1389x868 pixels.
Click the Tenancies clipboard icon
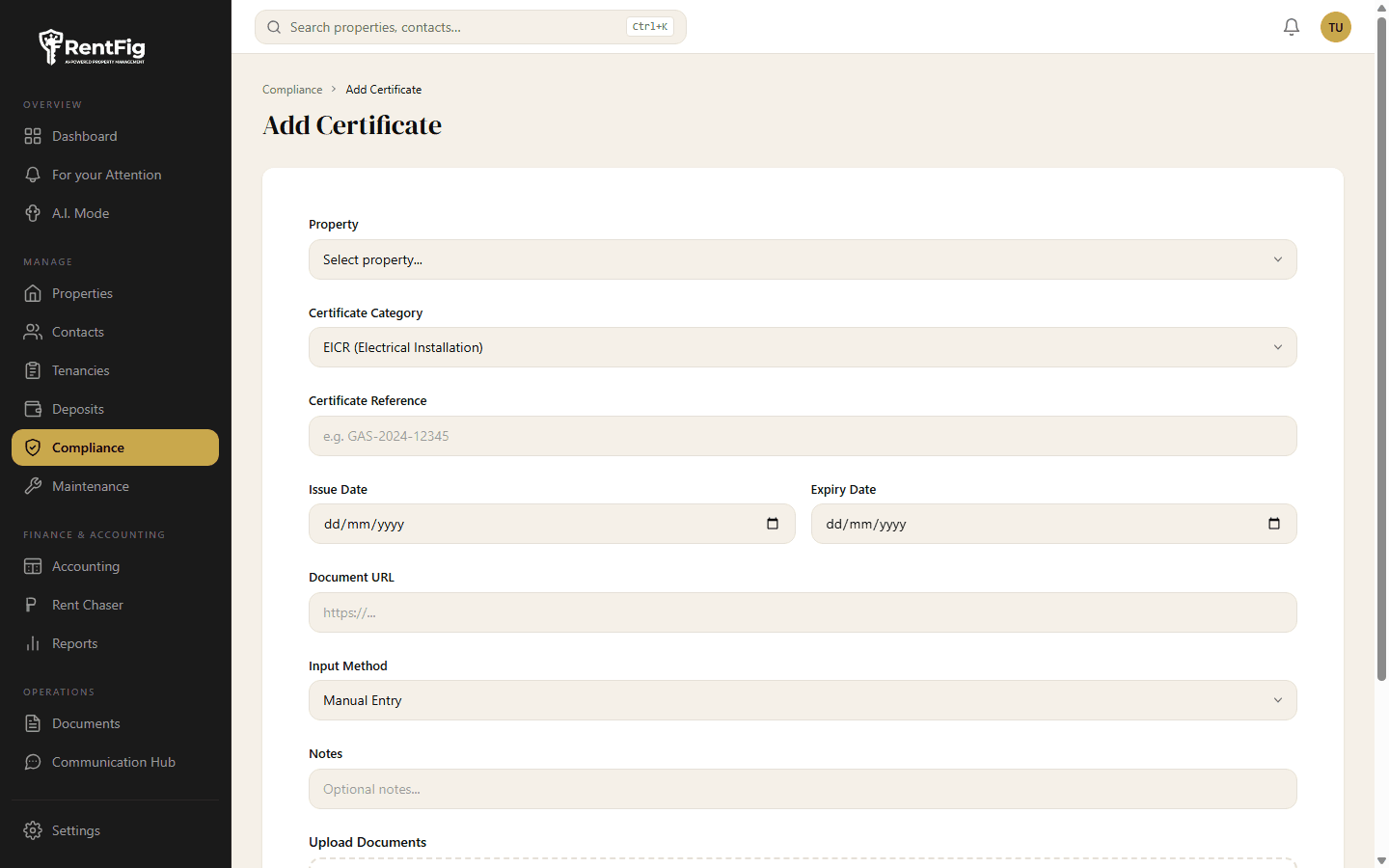tap(33, 370)
